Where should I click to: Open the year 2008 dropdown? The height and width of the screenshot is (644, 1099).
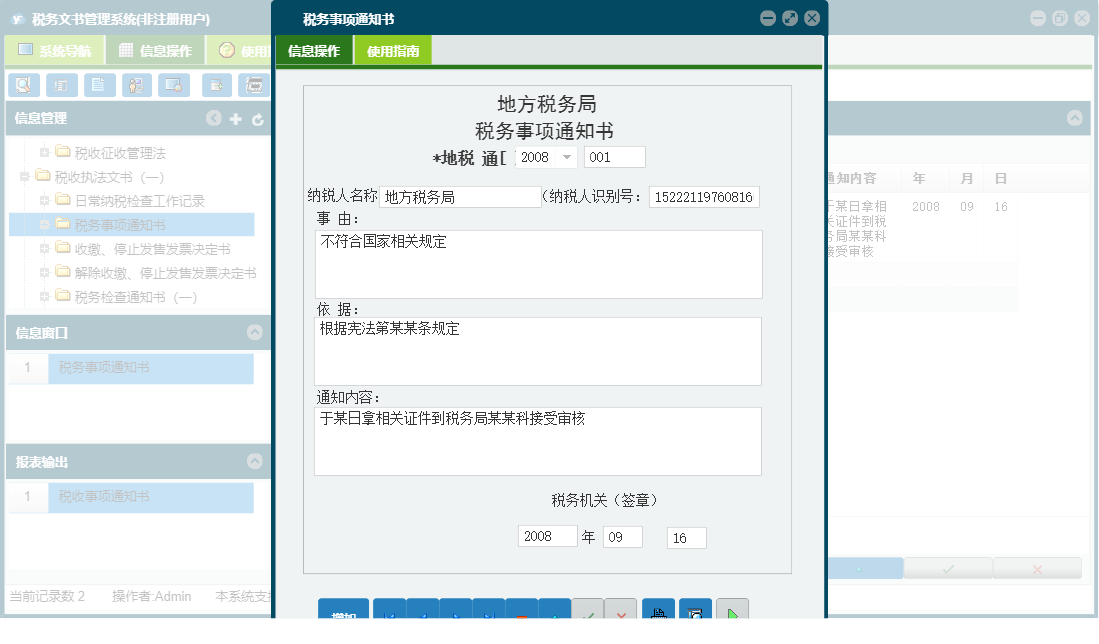click(x=567, y=157)
